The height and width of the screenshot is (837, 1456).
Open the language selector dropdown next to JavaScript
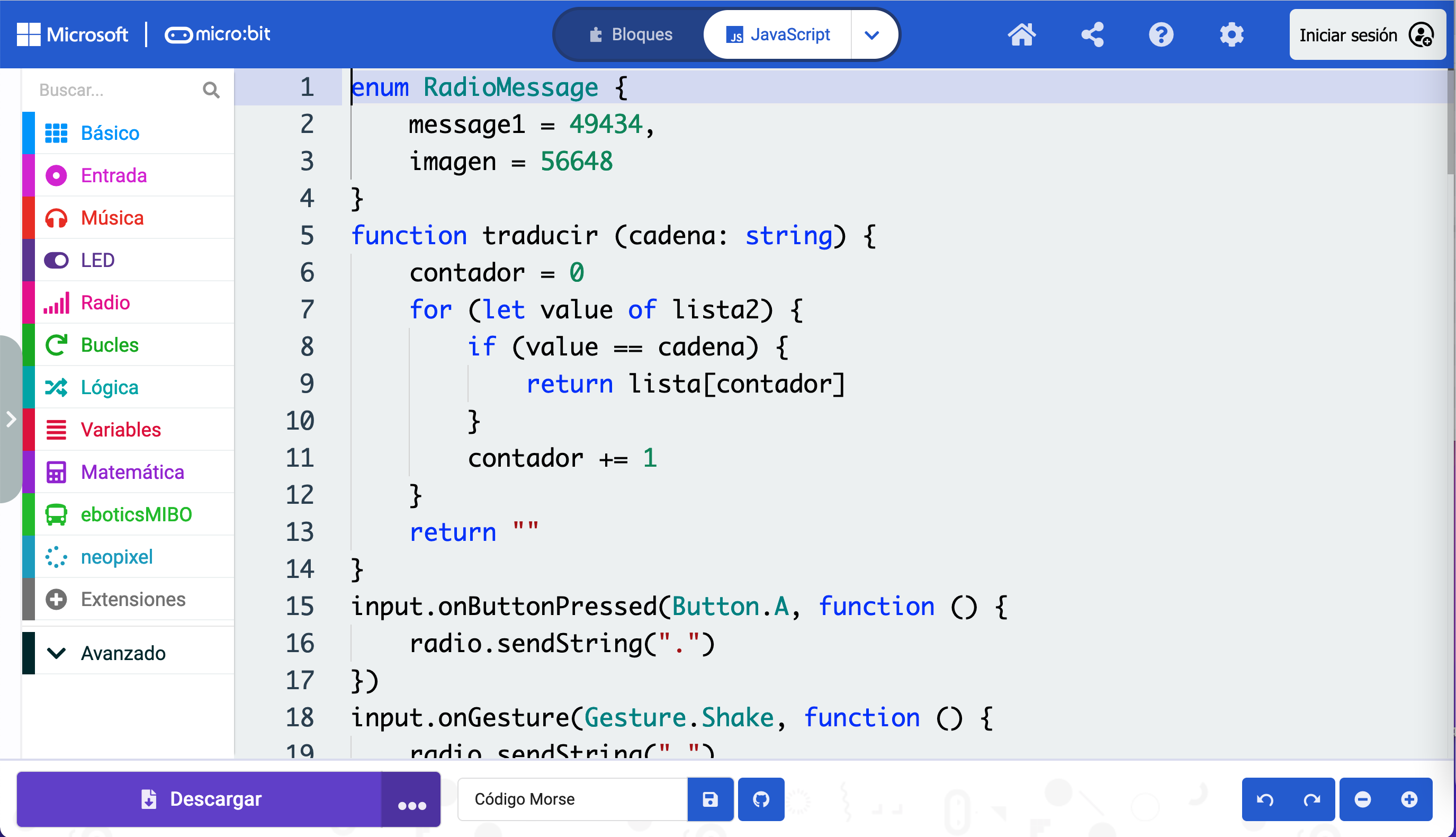(x=872, y=34)
